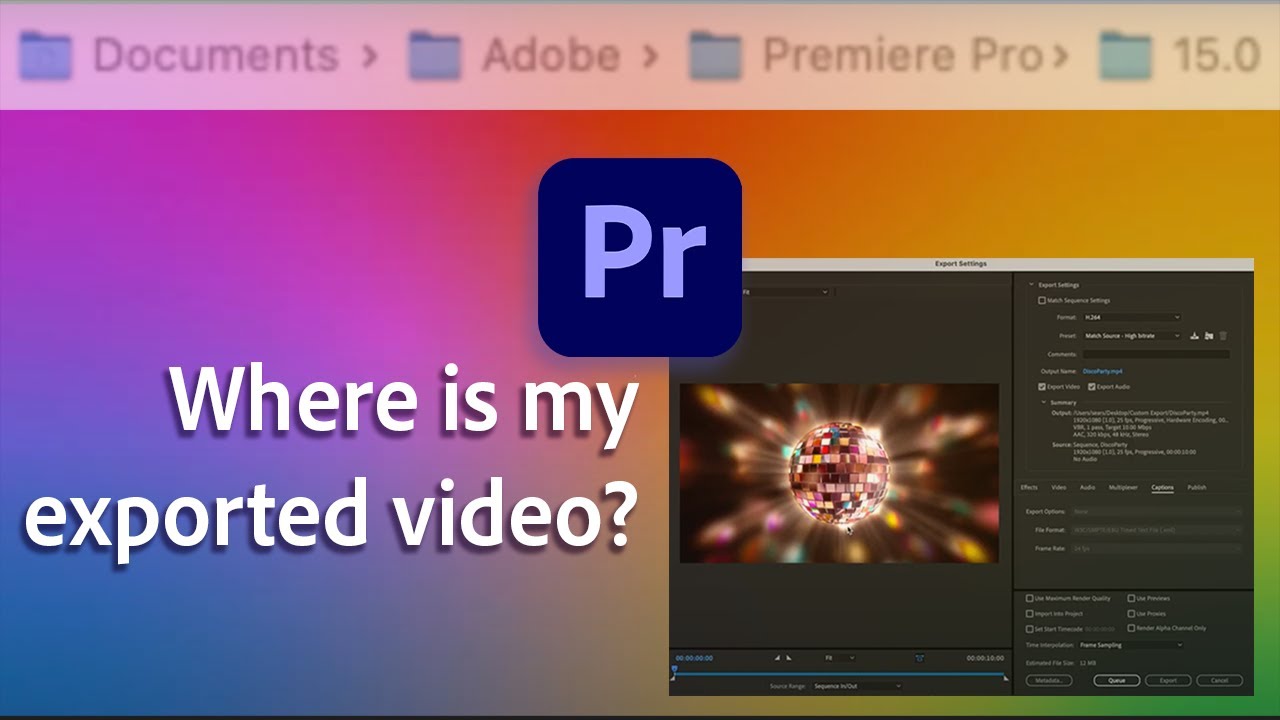
Task: Click the Documents folder icon in path bar
Action: coord(45,56)
